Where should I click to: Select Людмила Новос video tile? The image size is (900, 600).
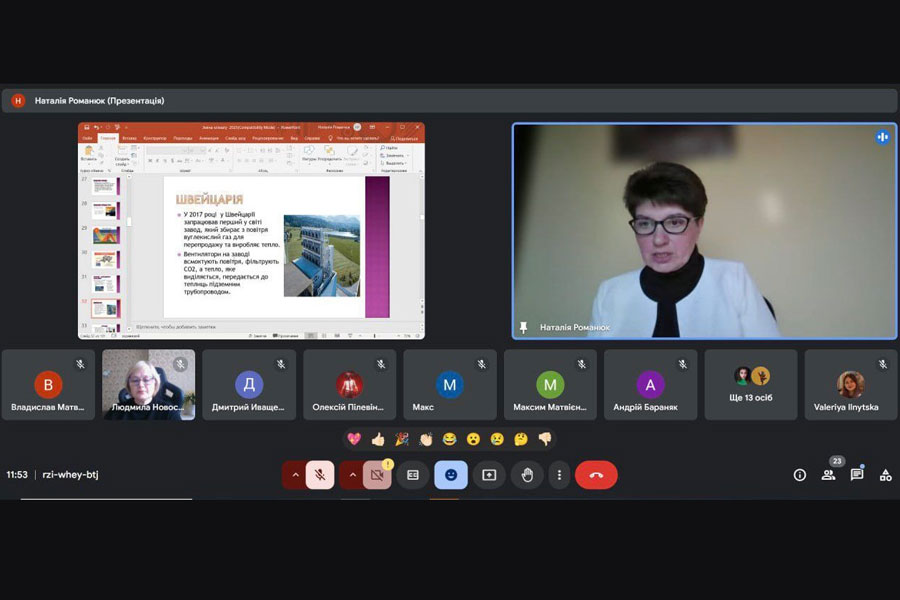[x=149, y=385]
